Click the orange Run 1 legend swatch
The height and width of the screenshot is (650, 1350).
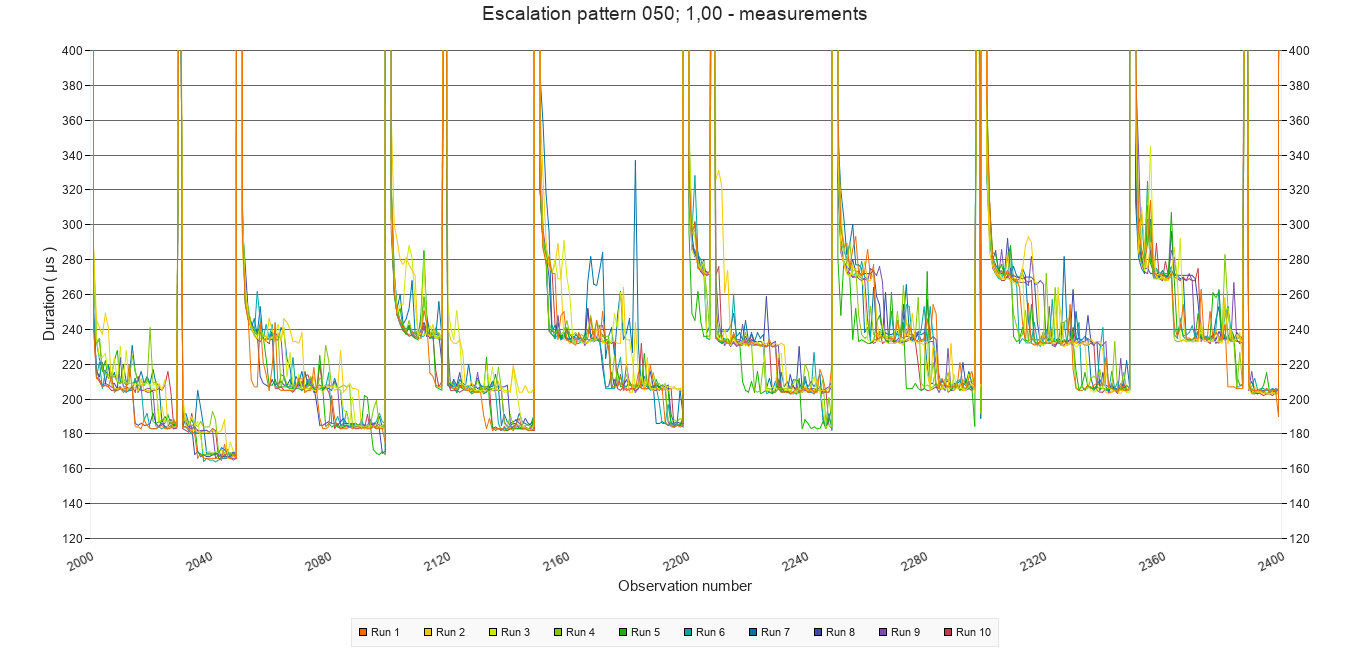click(364, 632)
